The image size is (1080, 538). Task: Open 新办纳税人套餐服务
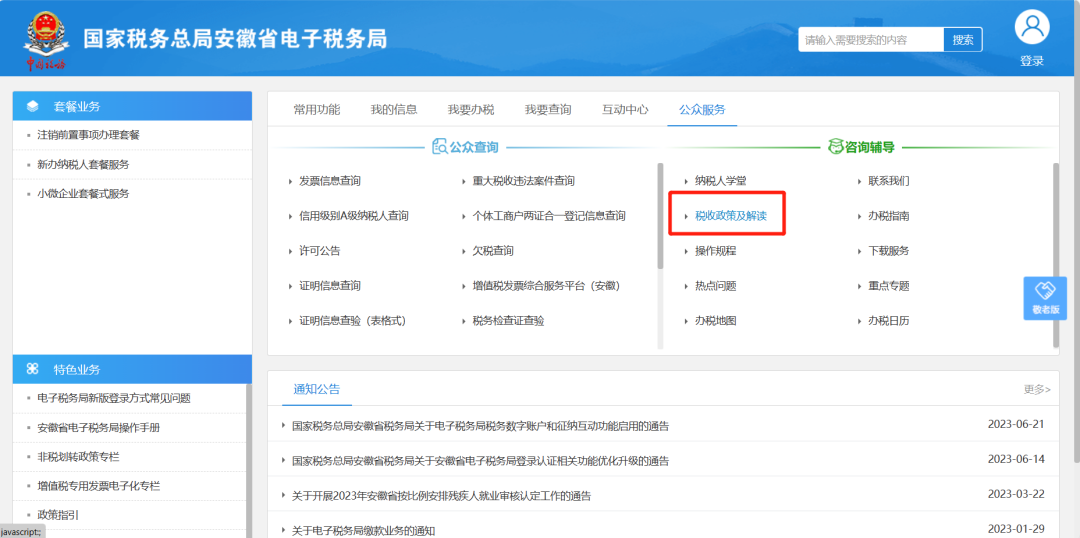pos(83,165)
